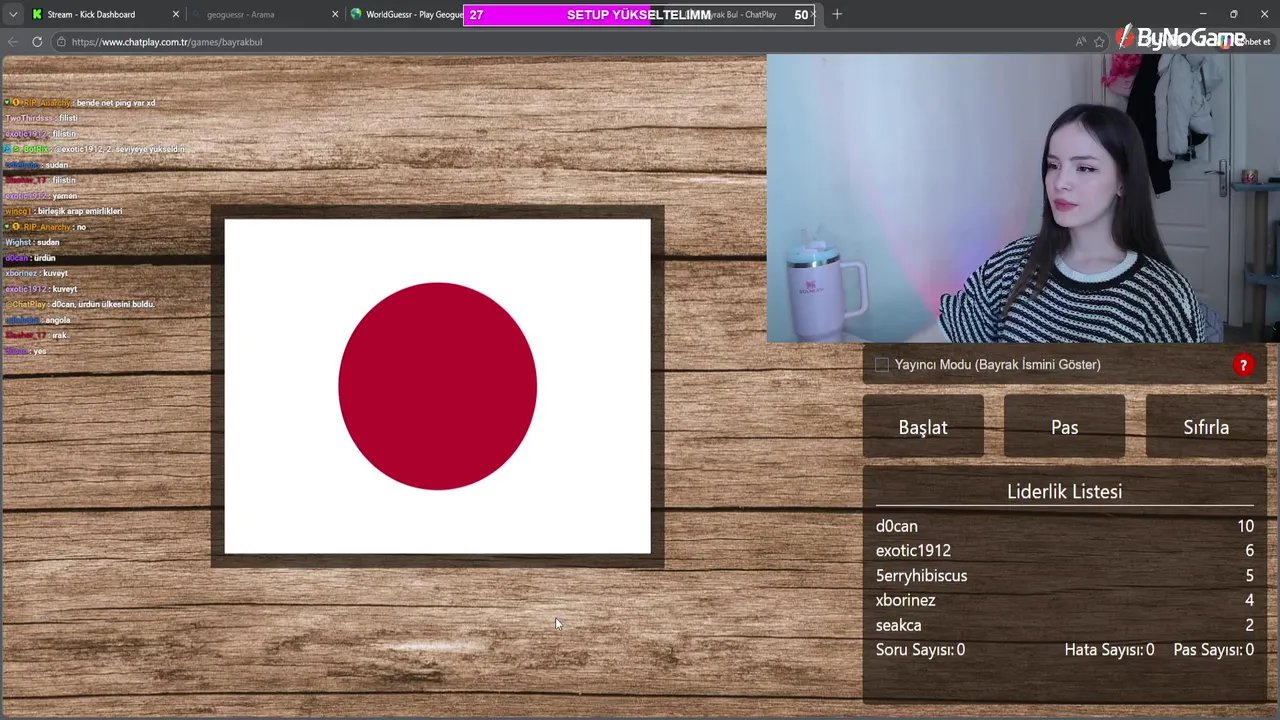Enable Yayıncı Modu (Bayrak İsmini Göster) checkbox
The width and height of the screenshot is (1280, 720).
click(x=882, y=365)
